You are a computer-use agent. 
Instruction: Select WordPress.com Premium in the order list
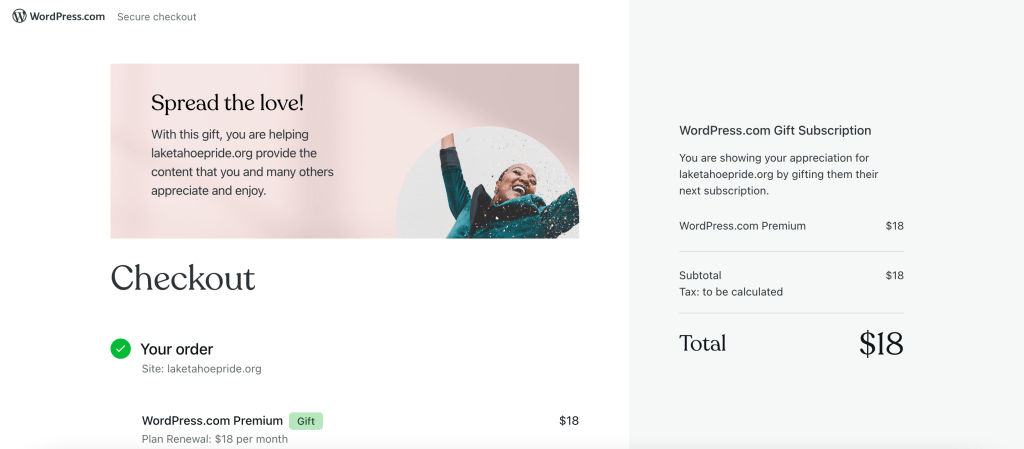coord(212,421)
